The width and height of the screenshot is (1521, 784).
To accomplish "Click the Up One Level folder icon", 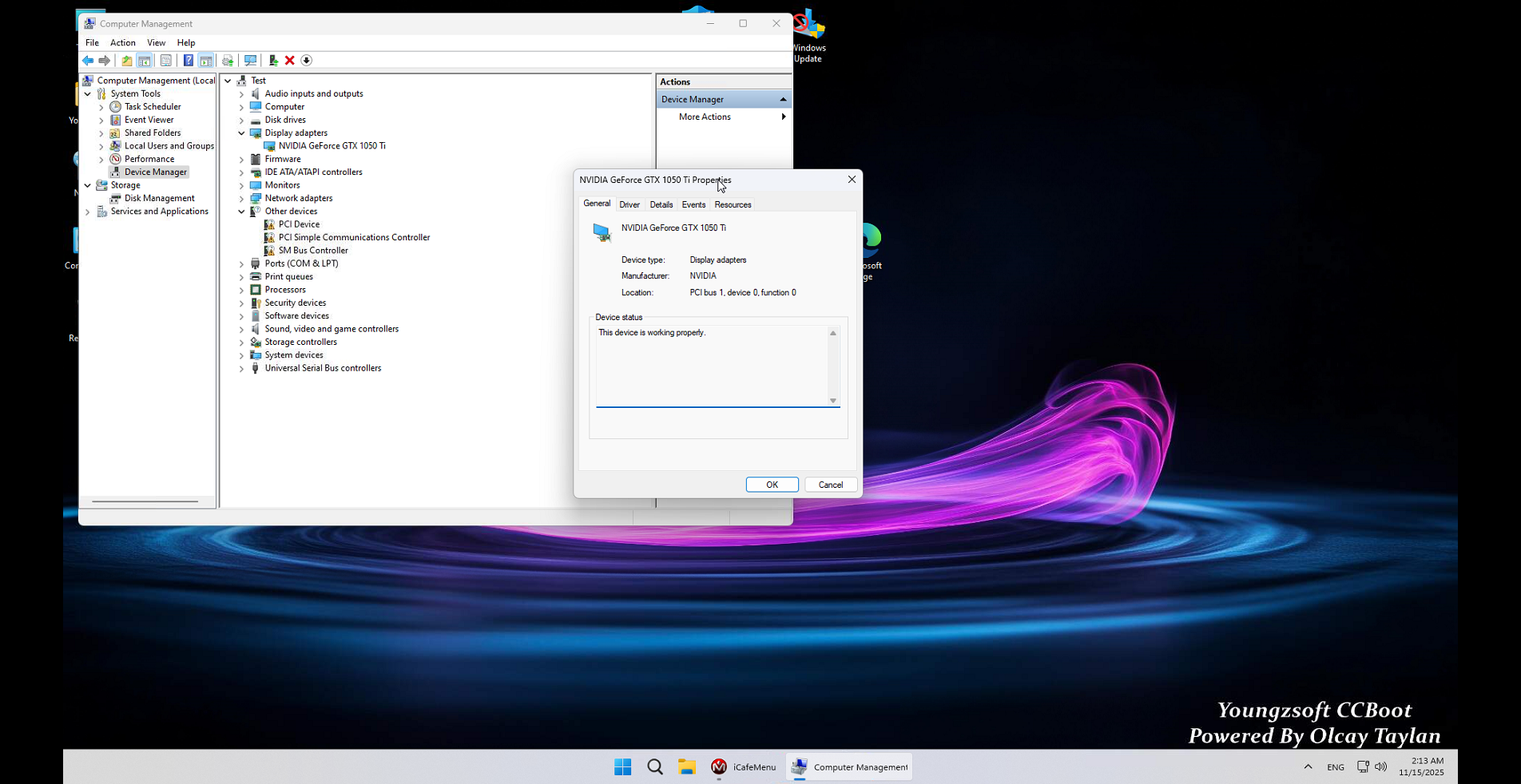I will point(126,61).
